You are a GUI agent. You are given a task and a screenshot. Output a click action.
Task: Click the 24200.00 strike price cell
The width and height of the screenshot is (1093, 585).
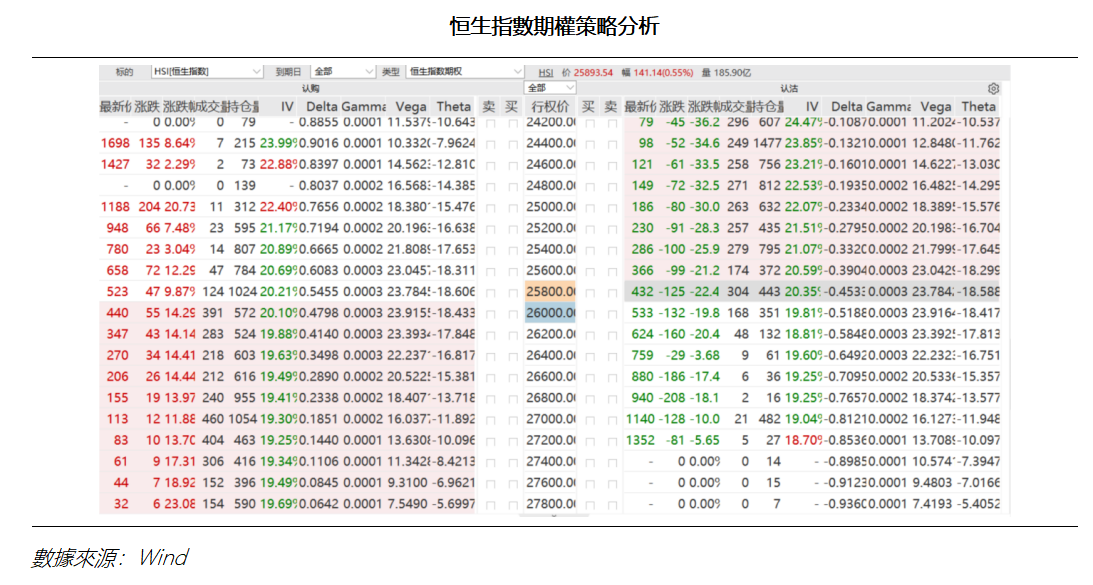point(550,122)
